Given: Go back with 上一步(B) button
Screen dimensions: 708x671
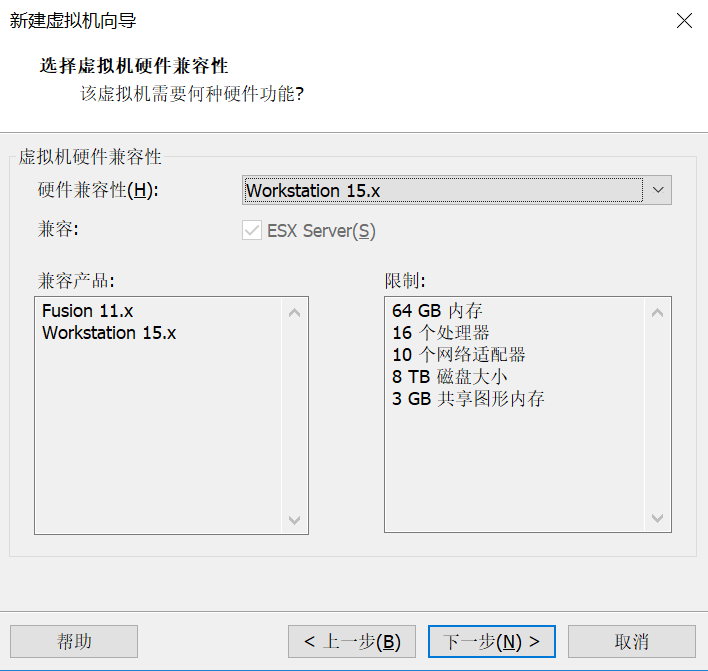Looking at the screenshot, I should coord(352,641).
